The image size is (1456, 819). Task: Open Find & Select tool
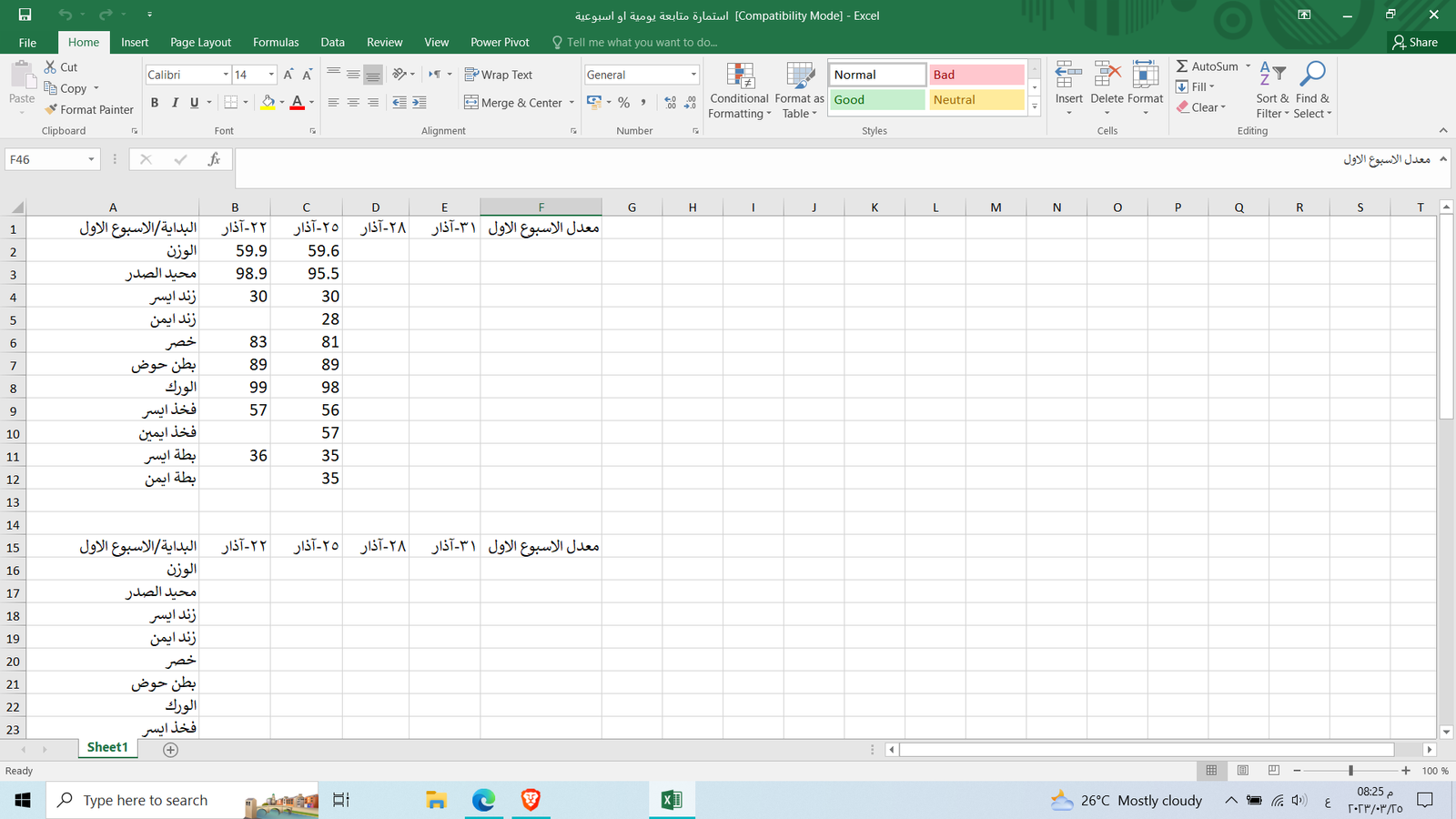click(1312, 91)
